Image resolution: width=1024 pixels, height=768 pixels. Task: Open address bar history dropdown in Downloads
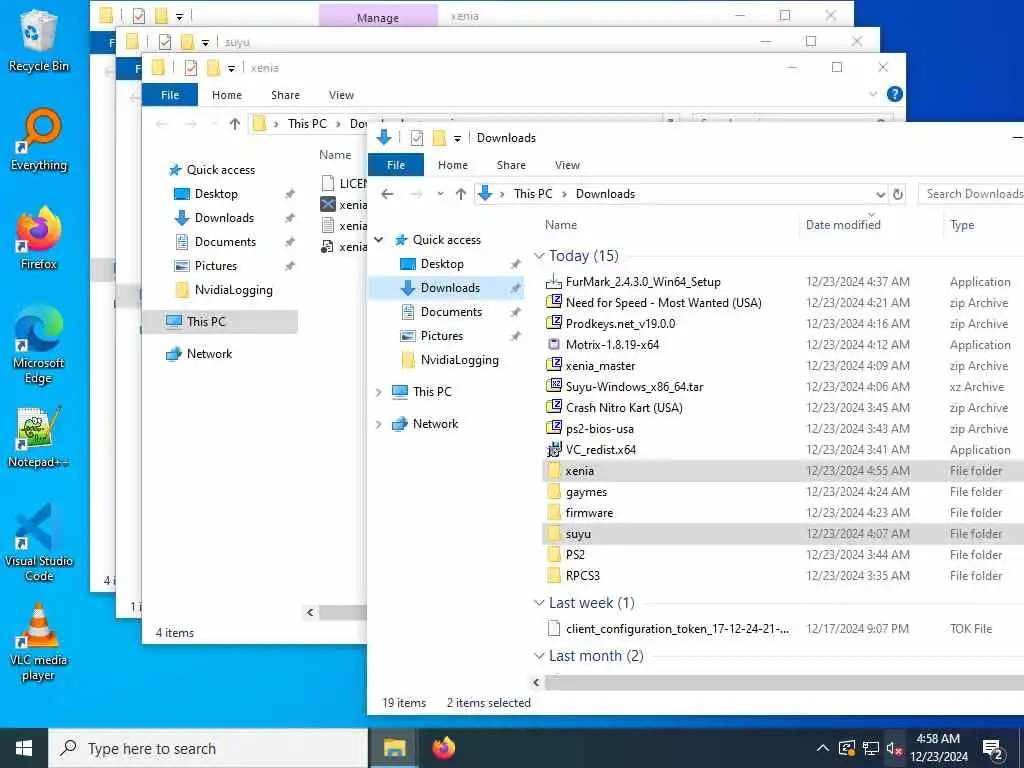click(880, 194)
